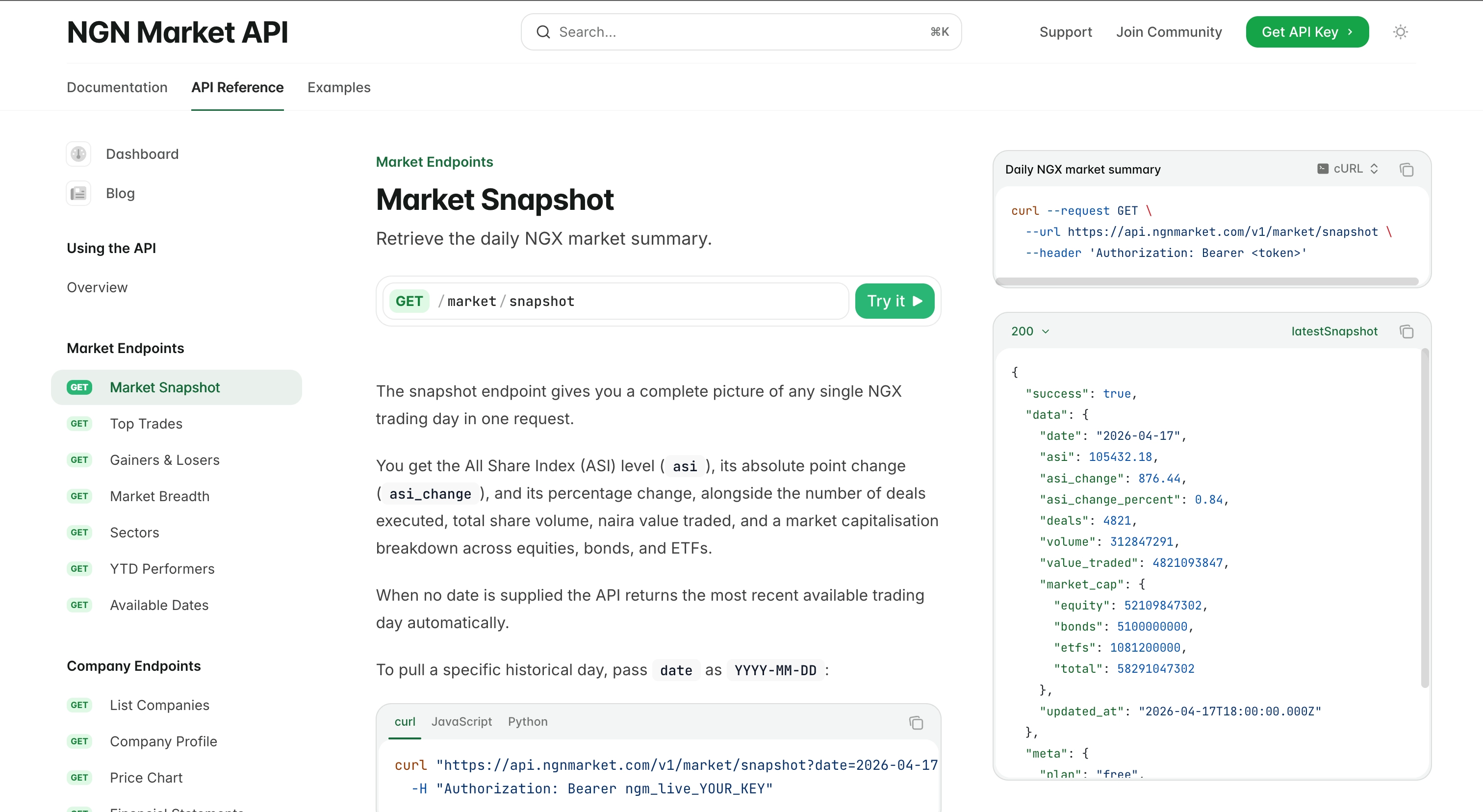Click the YYYY-MM-DD inline code term
This screenshot has width=1483, height=812.
(775, 670)
